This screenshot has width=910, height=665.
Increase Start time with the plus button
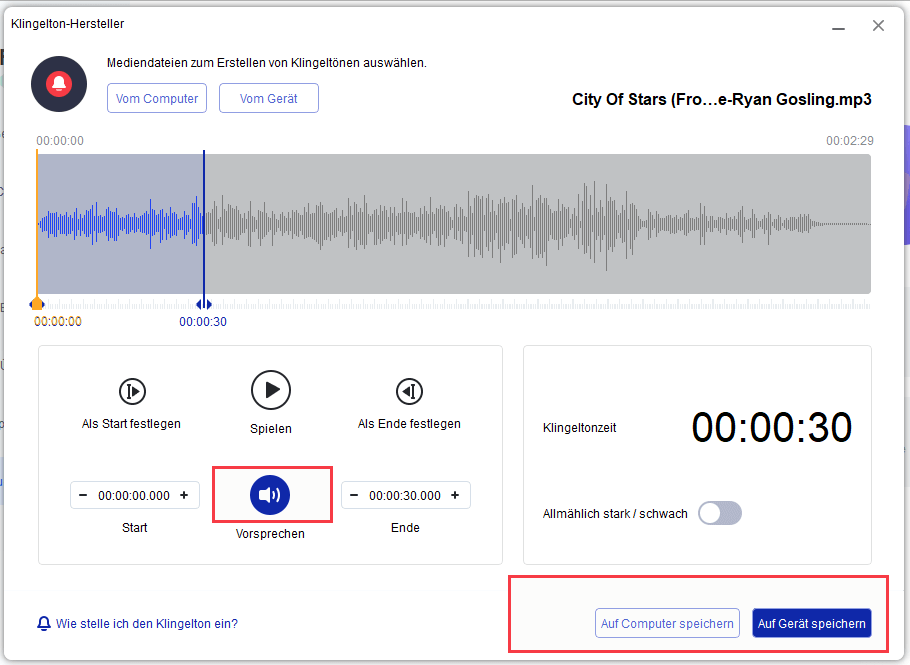click(184, 495)
